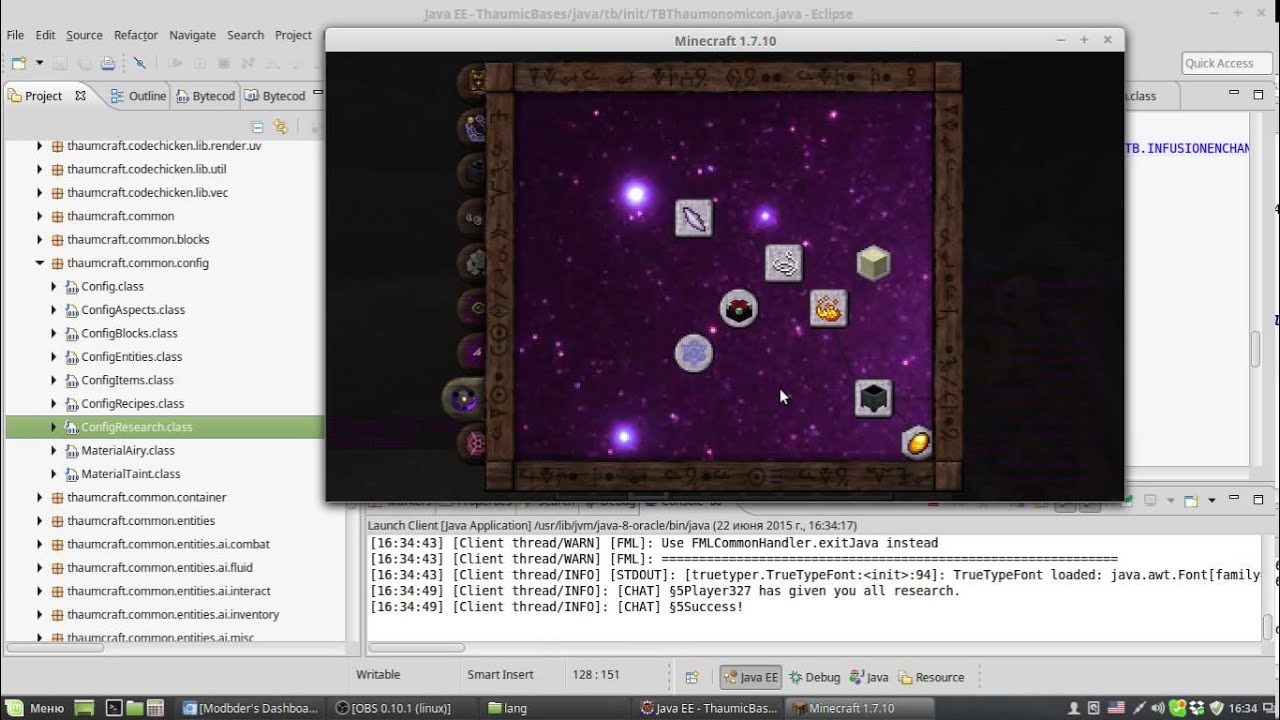Image resolution: width=1280 pixels, height=720 pixels.
Task: Select ConfigItems.class in the tree
Action: point(127,380)
